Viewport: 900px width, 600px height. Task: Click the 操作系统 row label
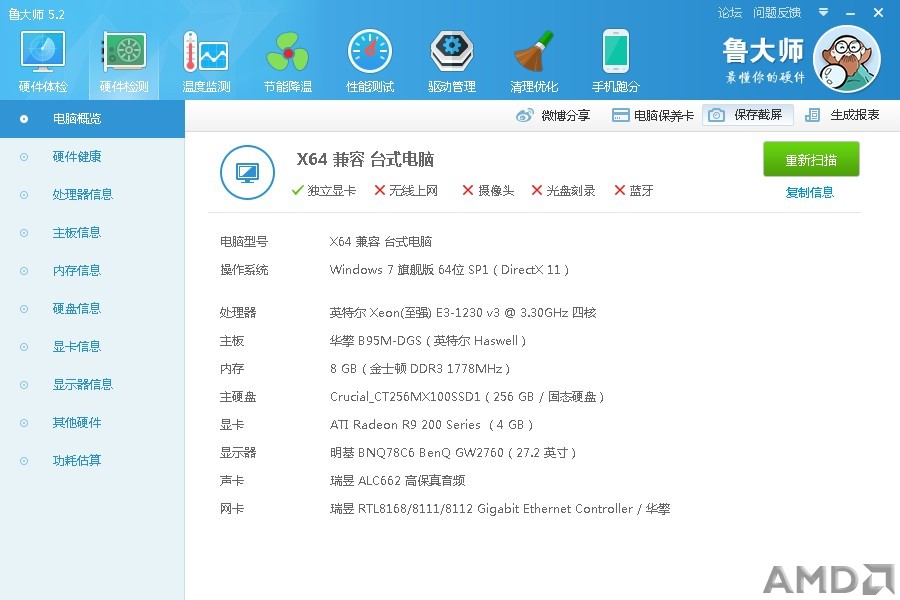[x=243, y=270]
